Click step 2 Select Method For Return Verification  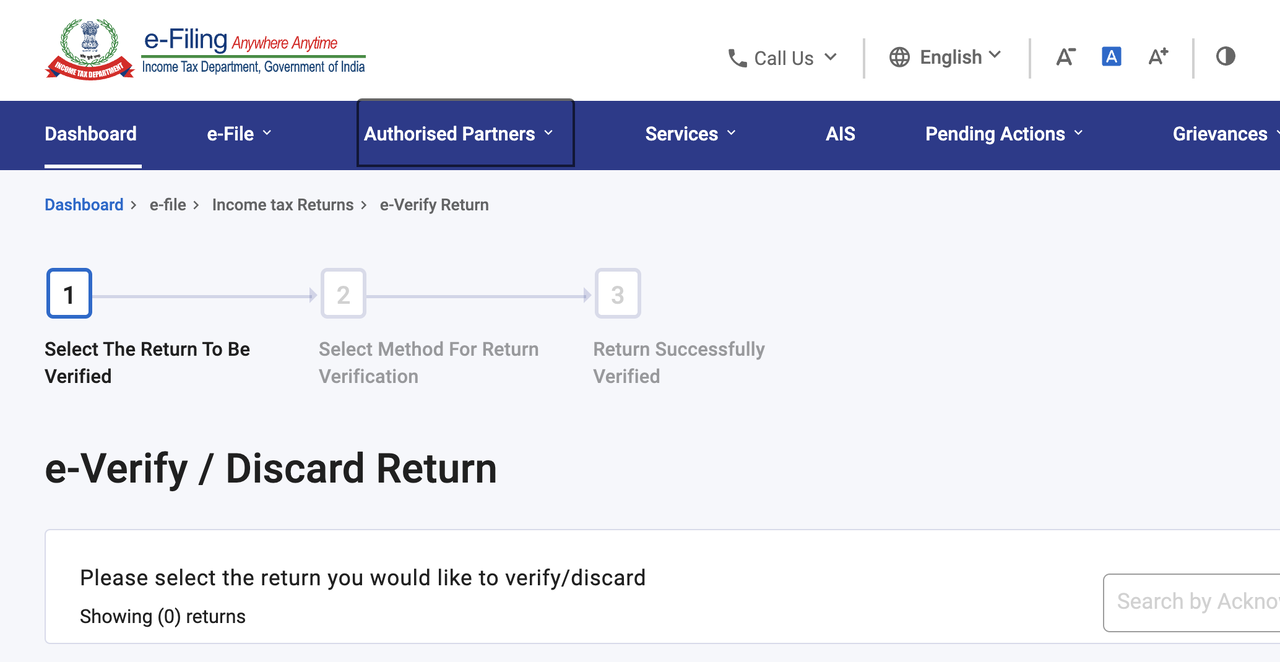coord(343,294)
